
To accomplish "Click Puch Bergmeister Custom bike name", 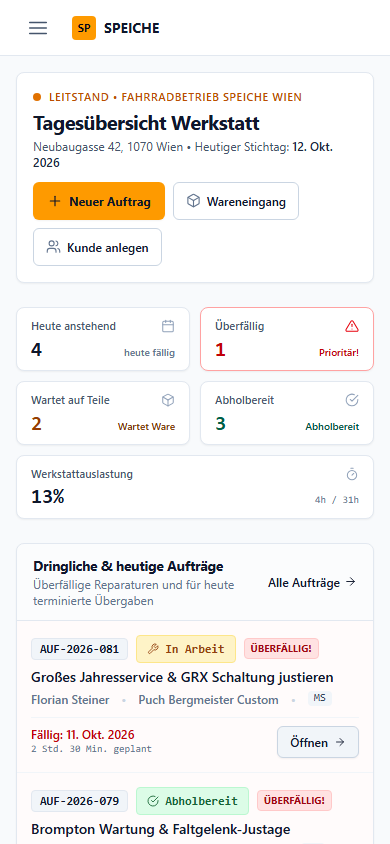I will 209,700.
